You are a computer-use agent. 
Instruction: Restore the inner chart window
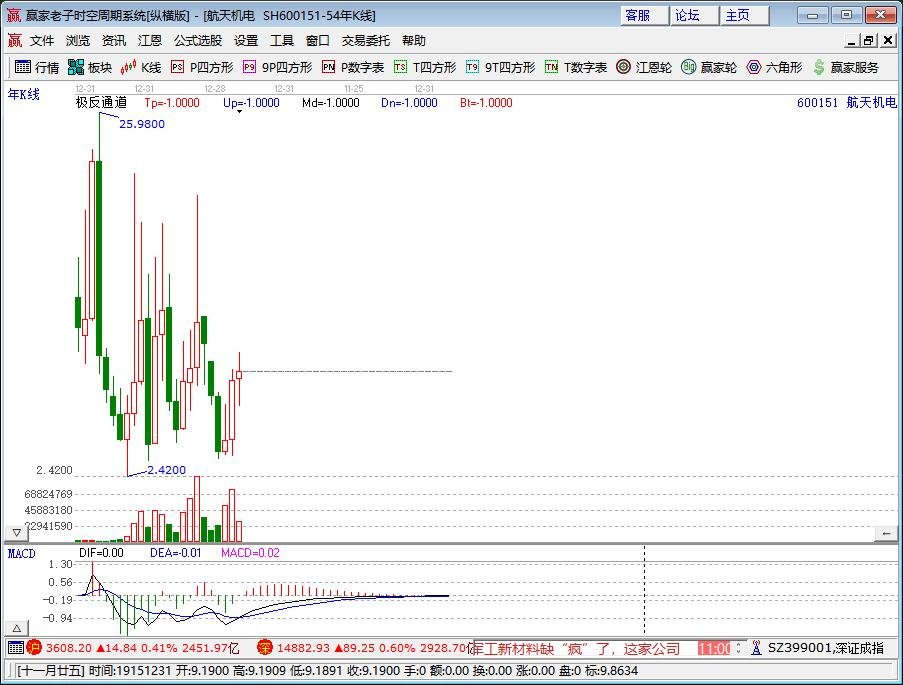coord(868,40)
